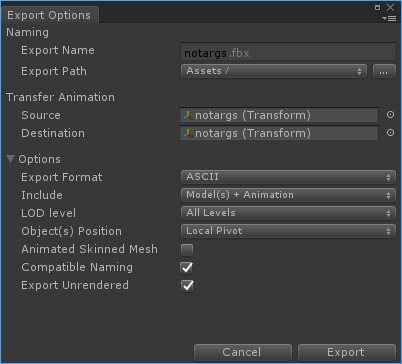This screenshot has height=364, width=402.
Task: Open the window context menu icon
Action: click(389, 18)
